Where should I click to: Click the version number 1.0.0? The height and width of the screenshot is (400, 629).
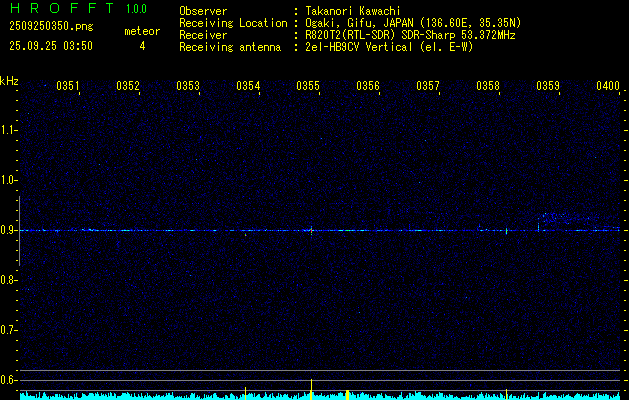[x=136, y=9]
